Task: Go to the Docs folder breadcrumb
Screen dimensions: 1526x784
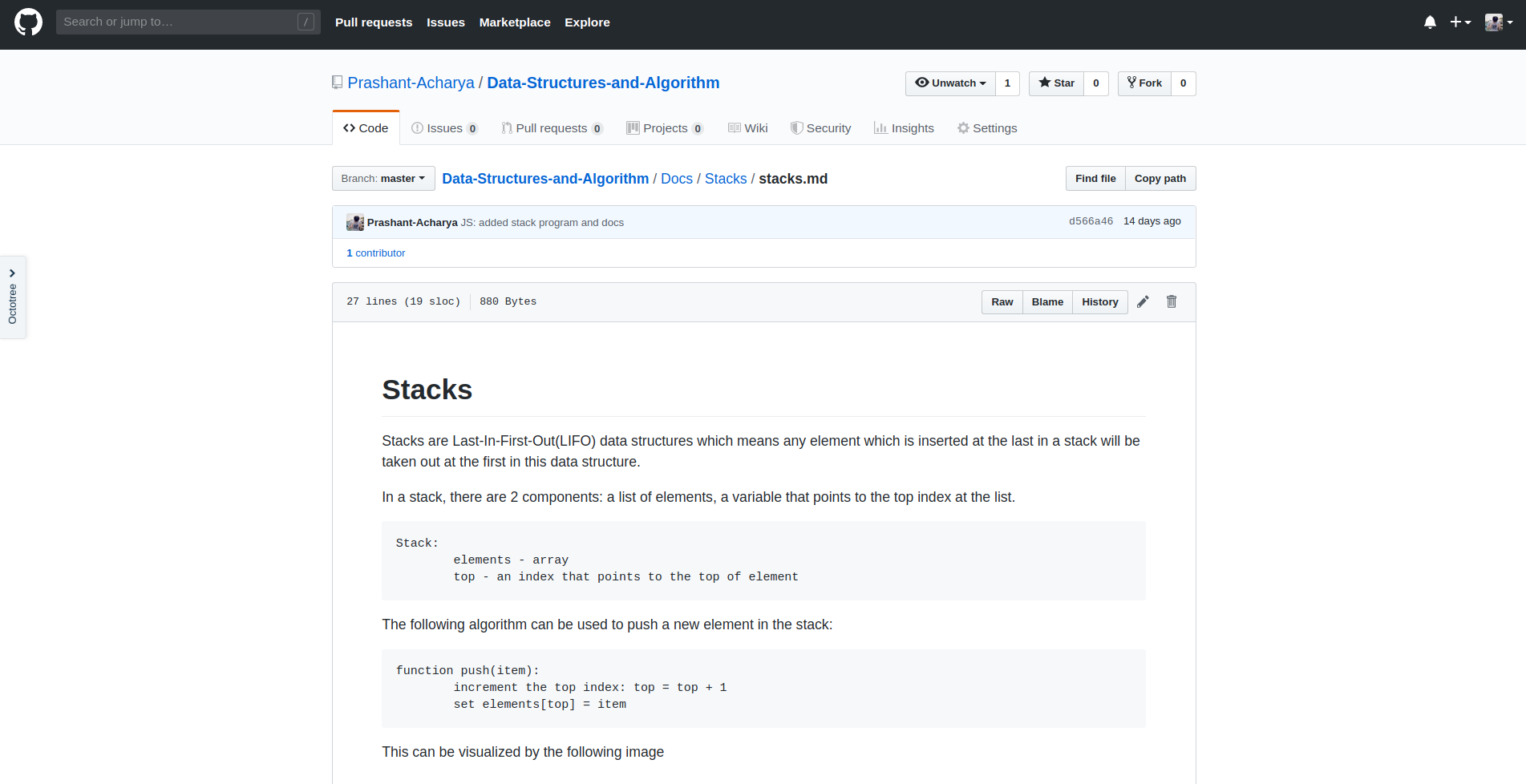Action: [677, 179]
